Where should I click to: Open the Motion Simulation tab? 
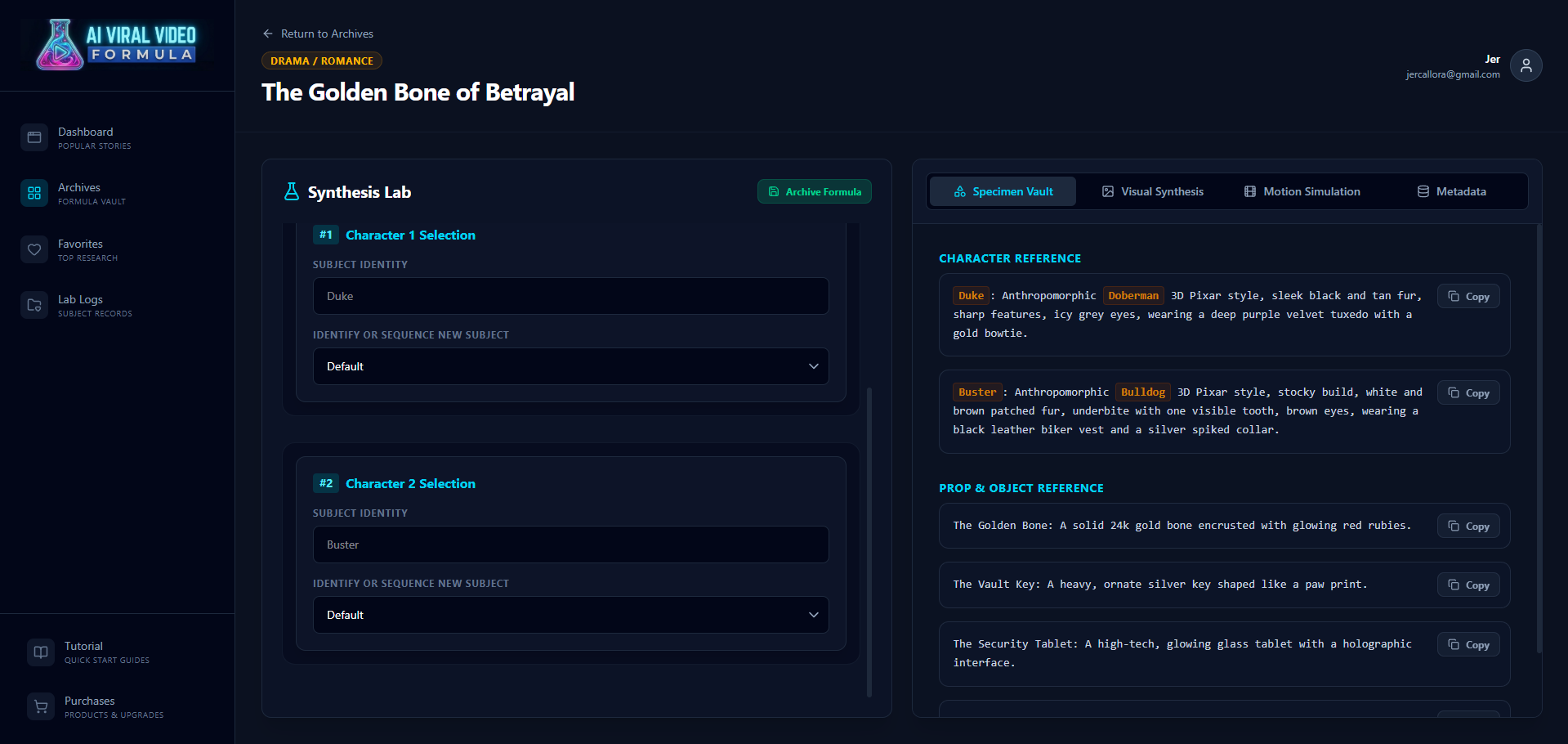click(x=1302, y=191)
